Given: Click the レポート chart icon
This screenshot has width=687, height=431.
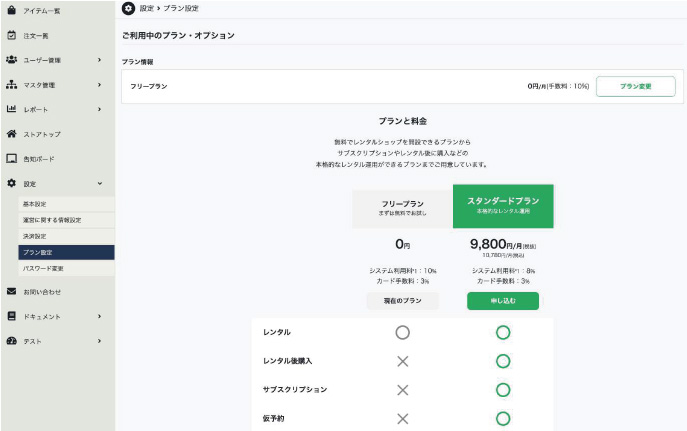Looking at the screenshot, I should pos(11,109).
